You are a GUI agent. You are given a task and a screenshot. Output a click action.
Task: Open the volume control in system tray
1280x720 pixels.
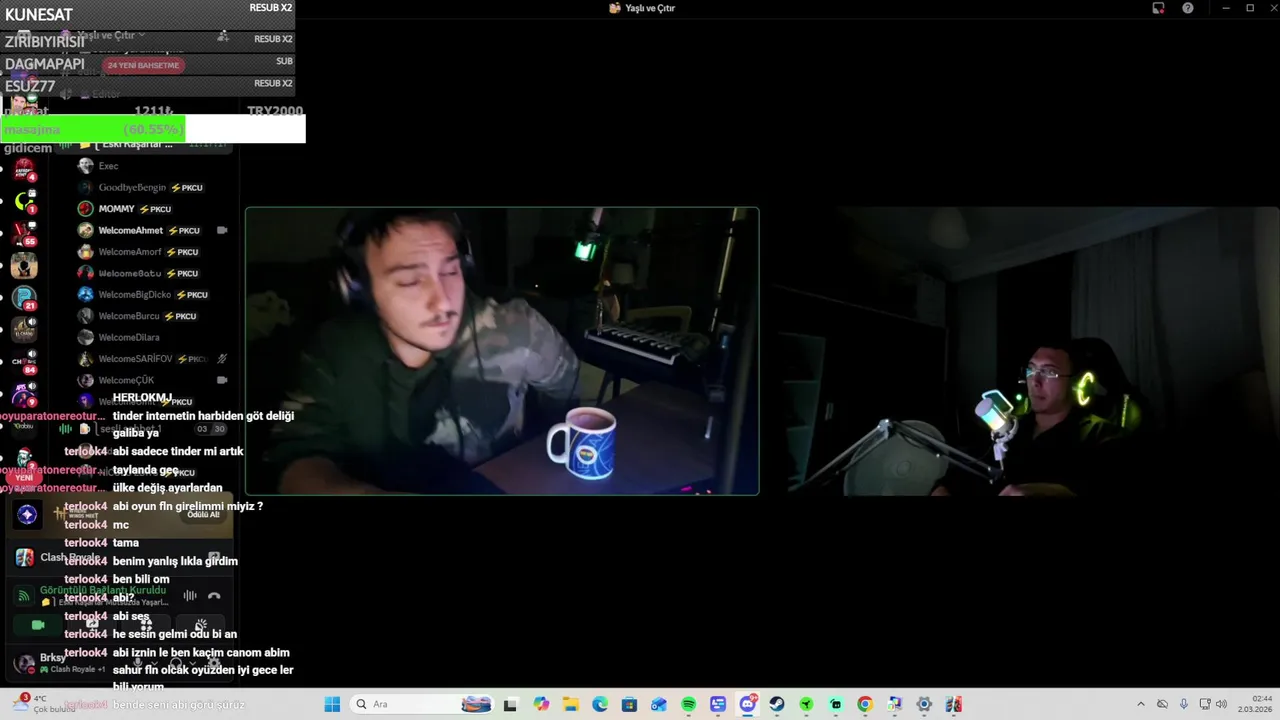1221,704
